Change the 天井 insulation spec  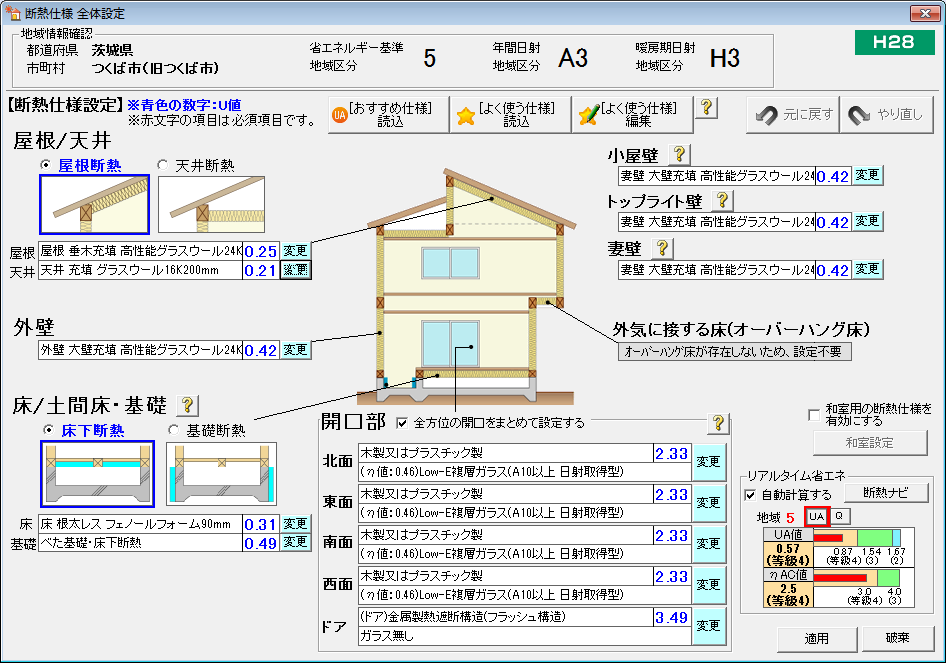[296, 270]
